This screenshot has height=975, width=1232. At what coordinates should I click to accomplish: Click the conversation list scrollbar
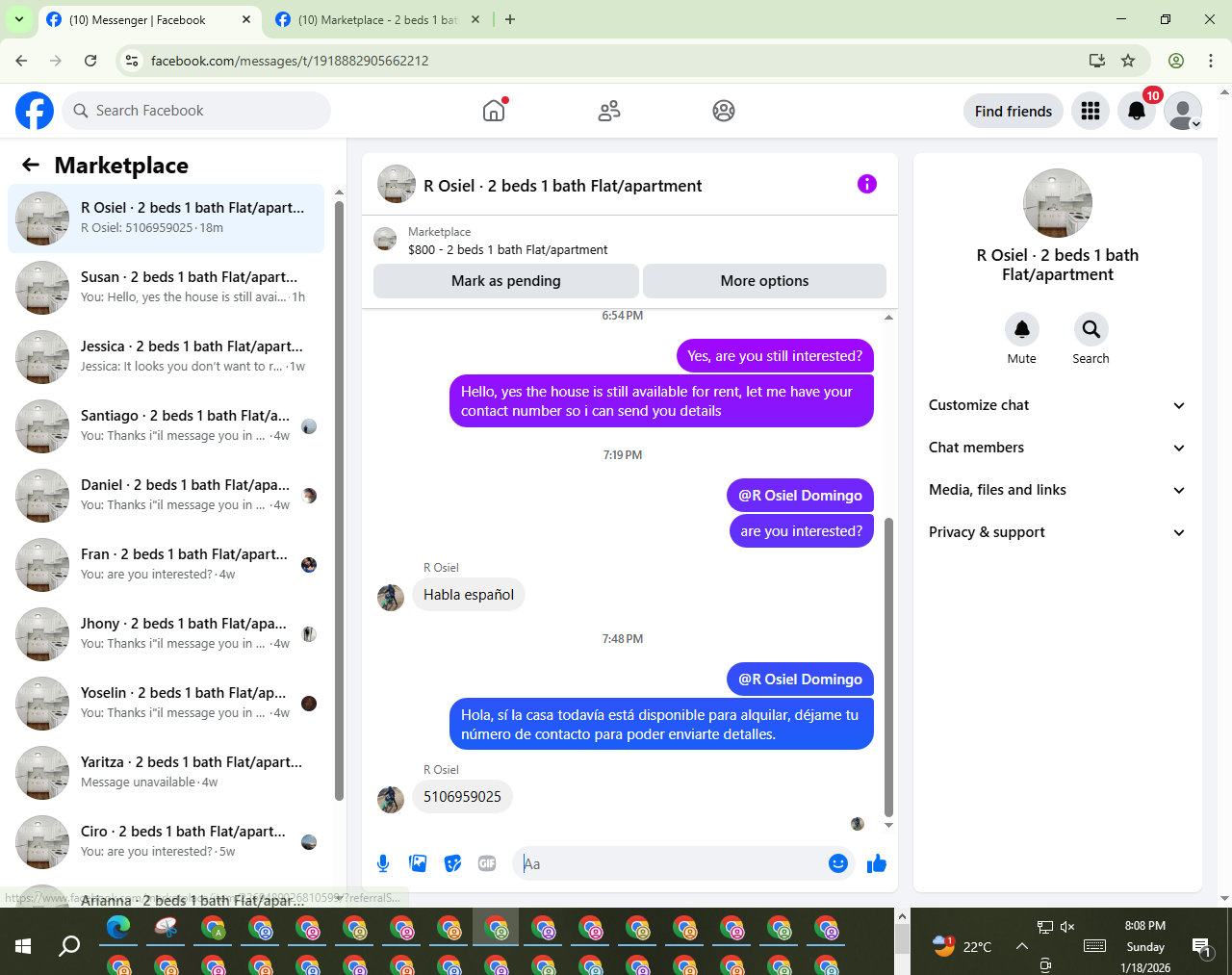(339, 500)
